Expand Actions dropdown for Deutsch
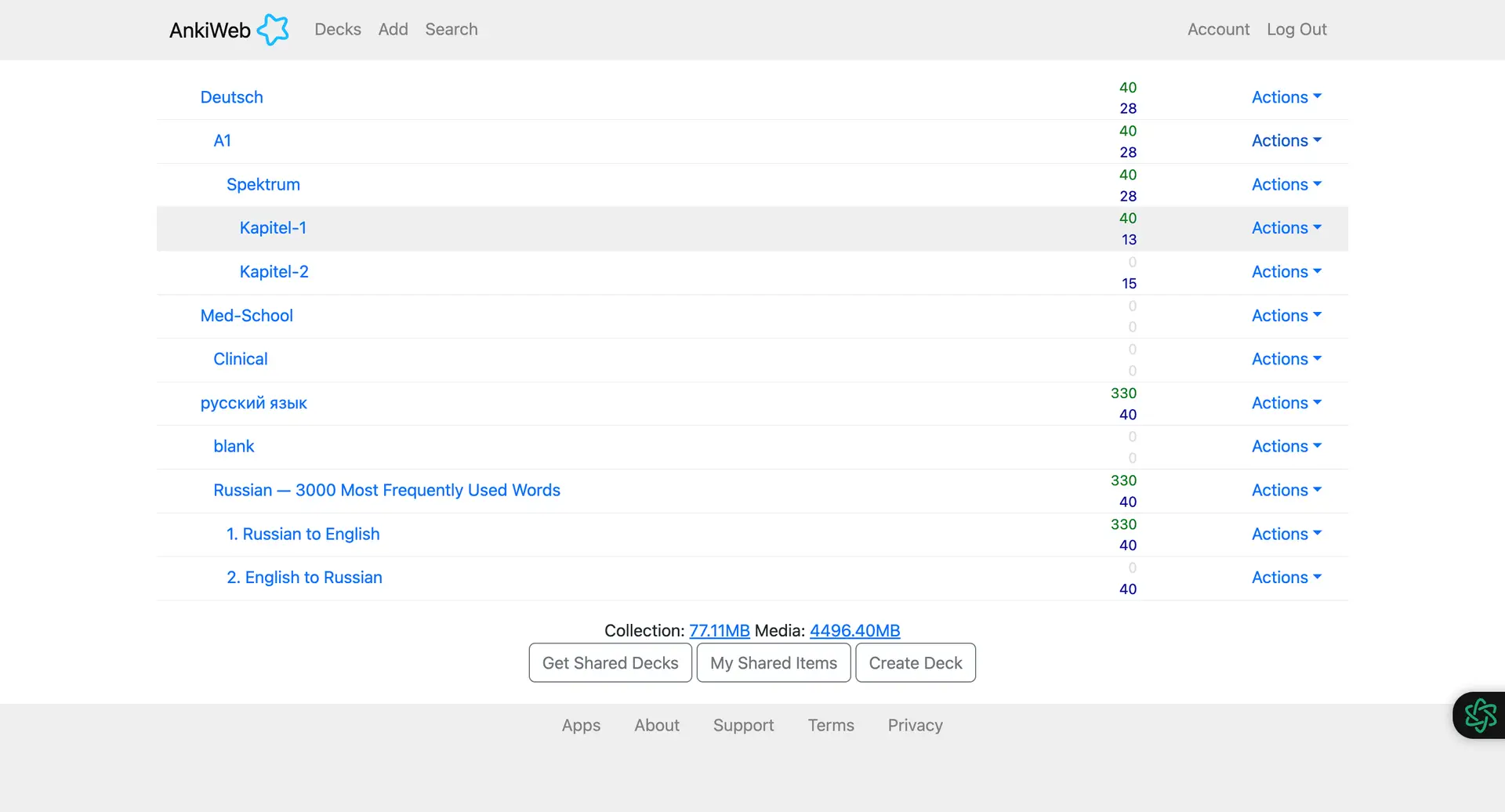The image size is (1505, 812). (1286, 97)
